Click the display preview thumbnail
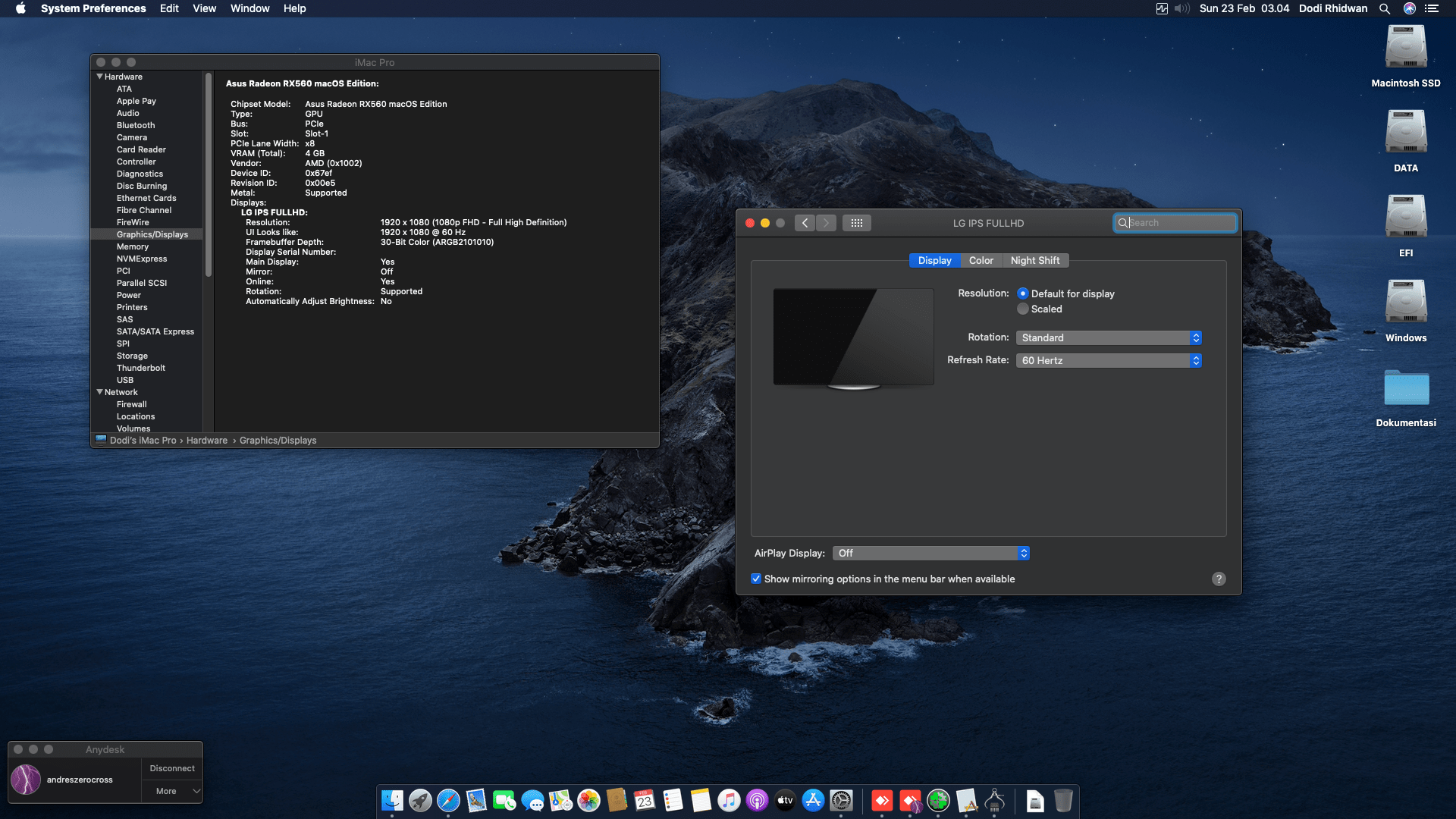Image resolution: width=1456 pixels, height=819 pixels. 853,338
